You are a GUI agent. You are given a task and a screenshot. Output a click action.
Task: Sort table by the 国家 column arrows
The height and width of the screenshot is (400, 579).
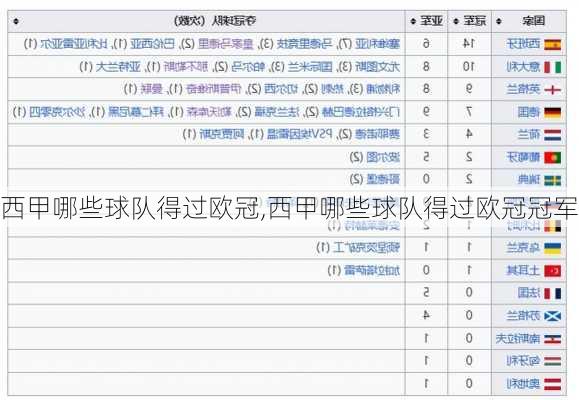499,21
